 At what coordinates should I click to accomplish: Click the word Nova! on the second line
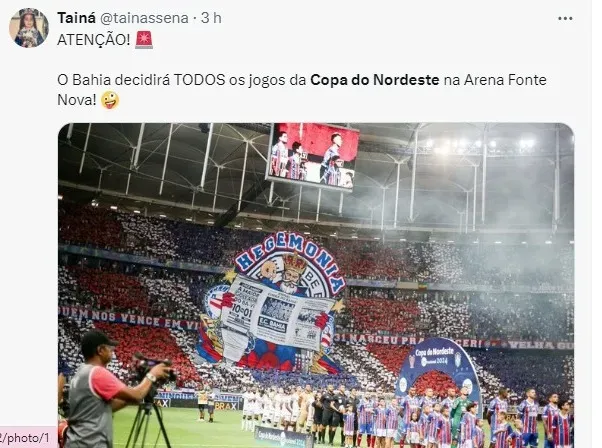click(77, 100)
